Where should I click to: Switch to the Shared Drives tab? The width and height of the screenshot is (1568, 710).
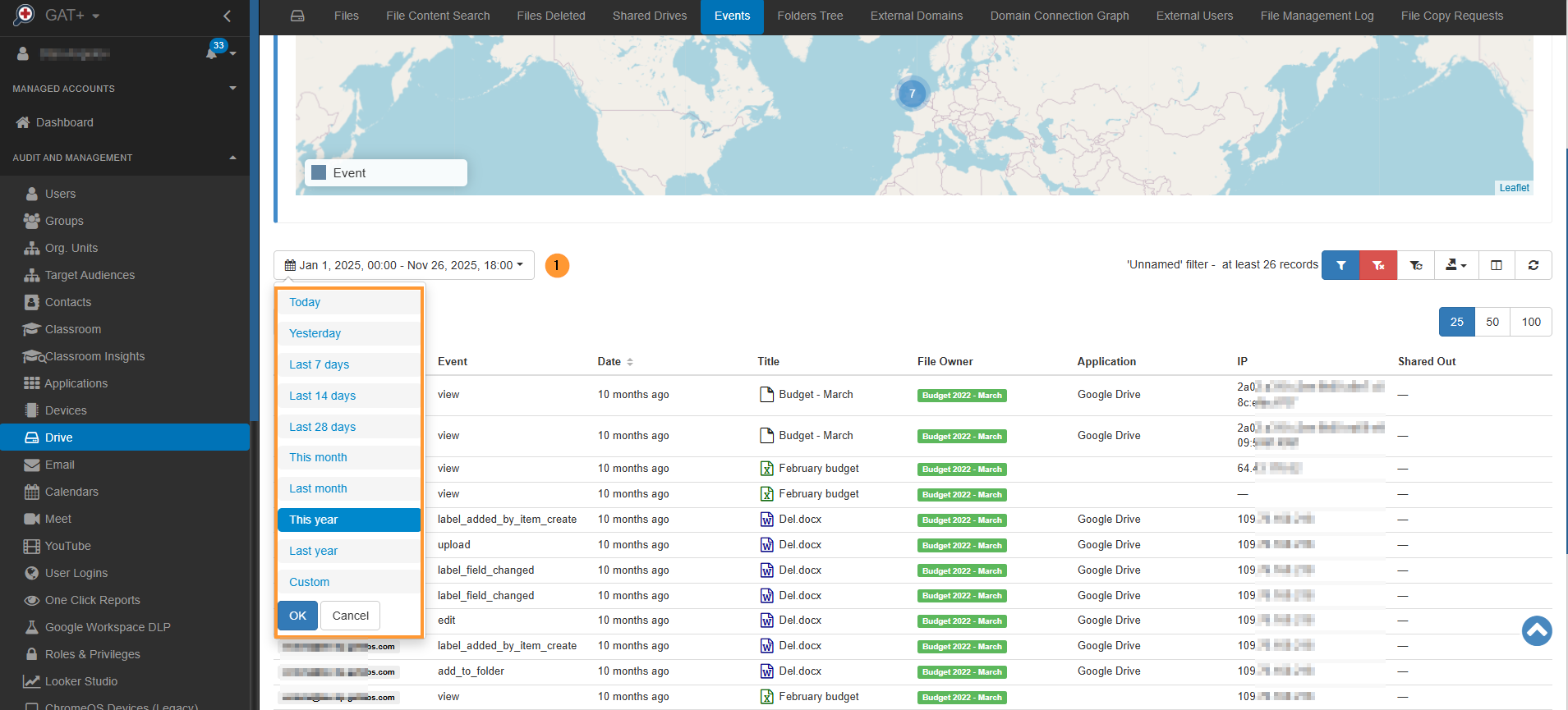(649, 16)
